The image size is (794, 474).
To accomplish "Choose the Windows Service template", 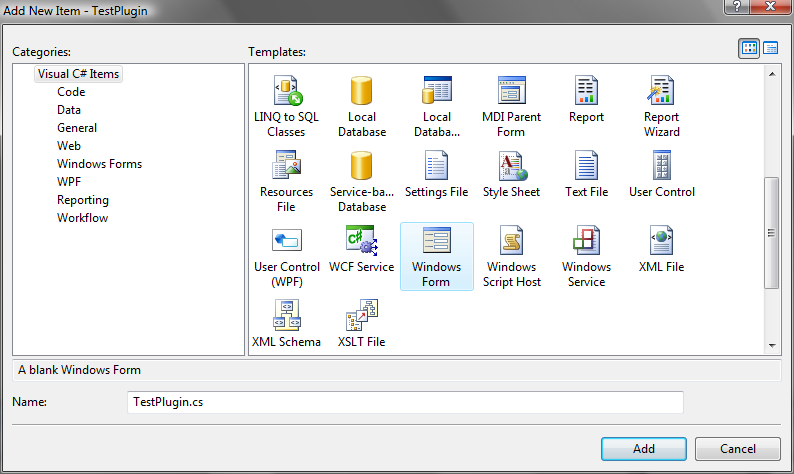I will tap(586, 257).
